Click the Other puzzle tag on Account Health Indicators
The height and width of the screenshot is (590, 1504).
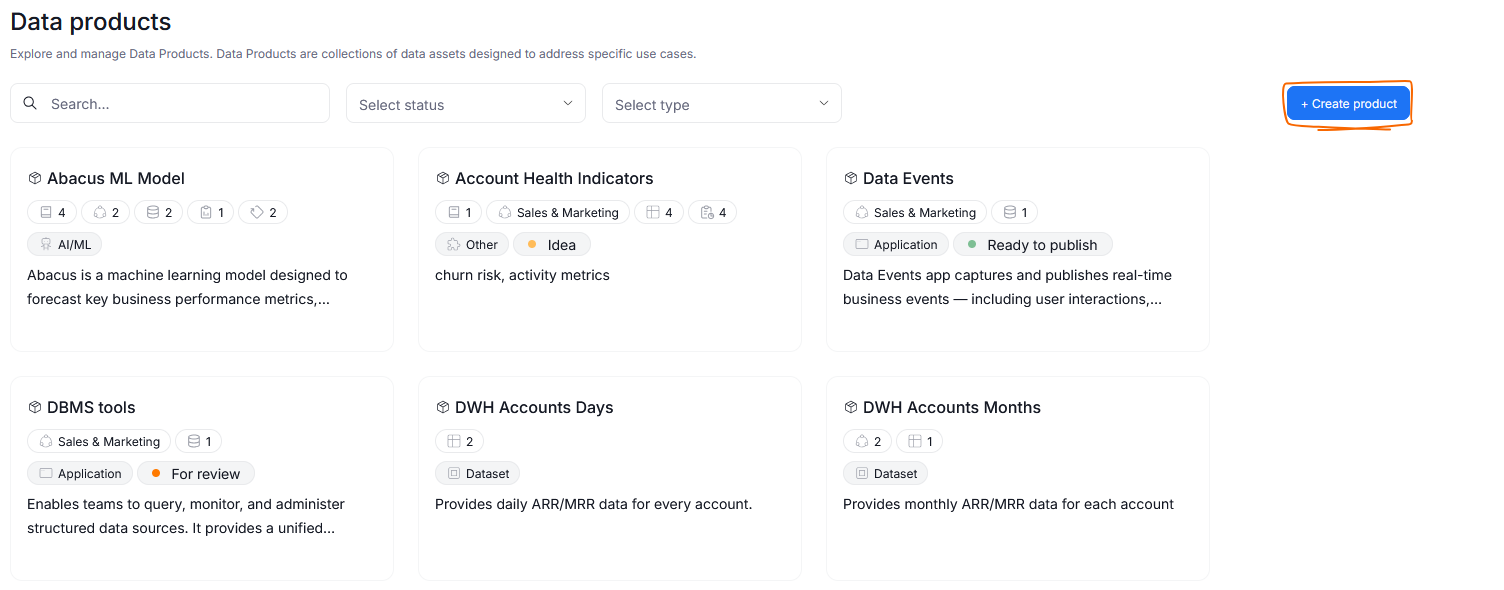pyautogui.click(x=472, y=244)
